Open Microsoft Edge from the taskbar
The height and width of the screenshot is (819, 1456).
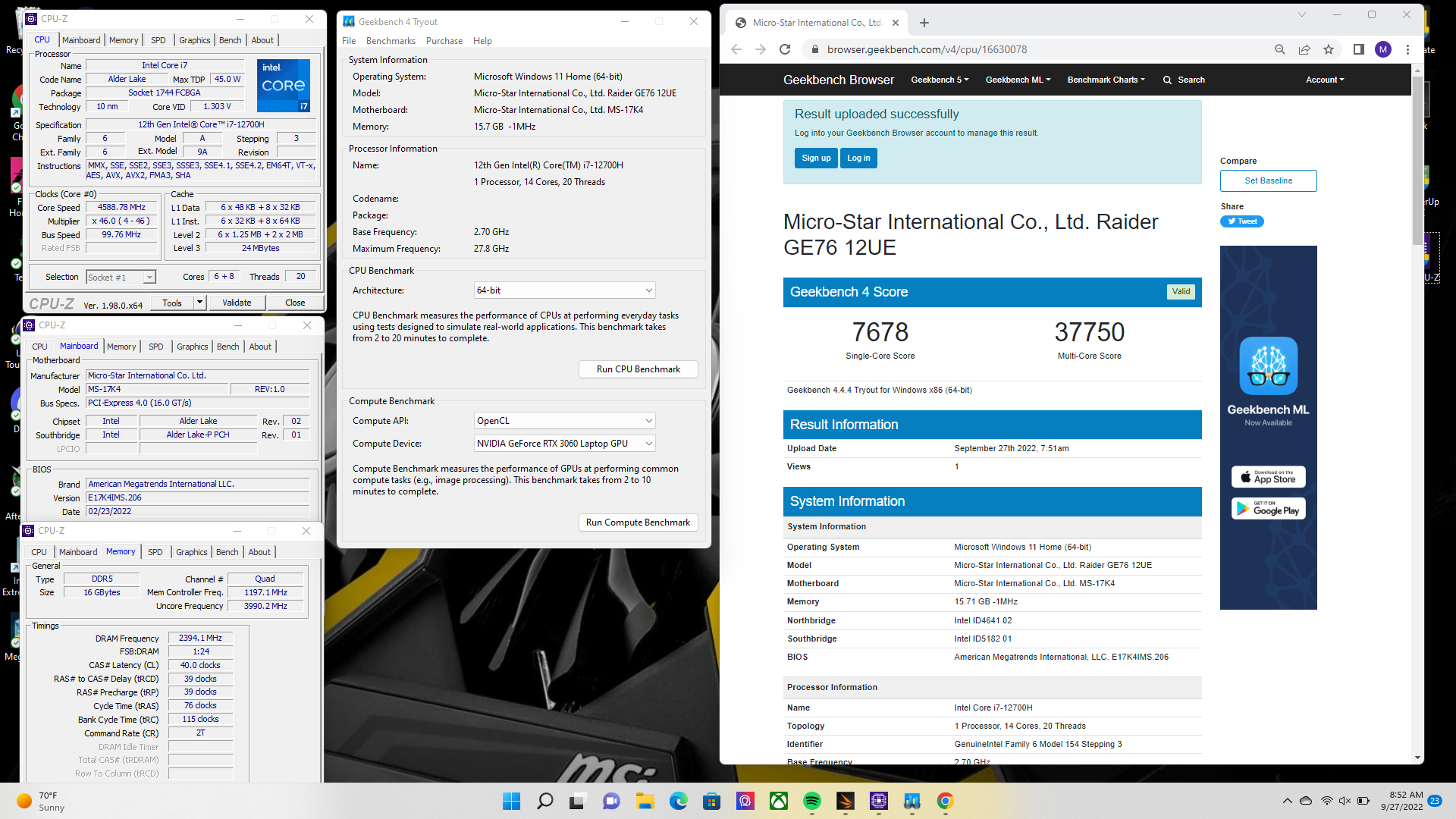click(x=678, y=801)
